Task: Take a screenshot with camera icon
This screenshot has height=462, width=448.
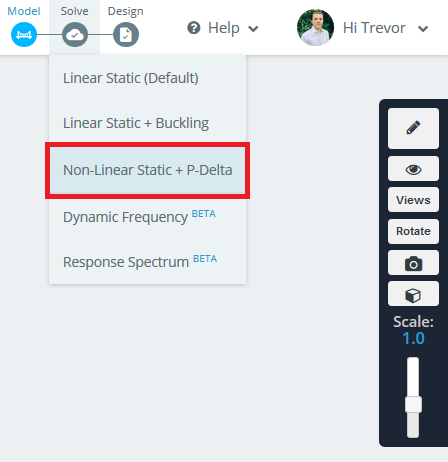Action: click(x=413, y=263)
